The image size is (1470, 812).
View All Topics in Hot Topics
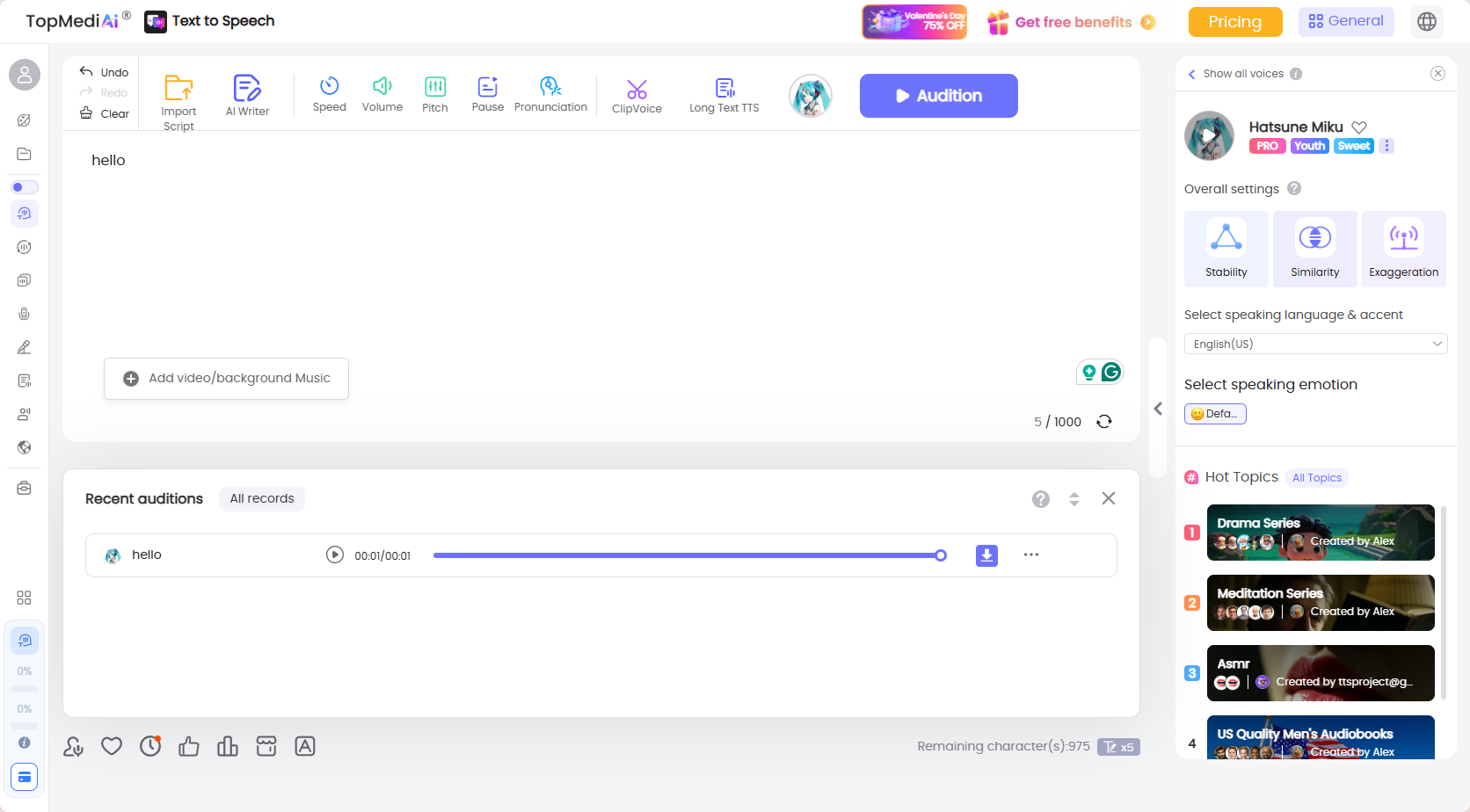(x=1317, y=478)
